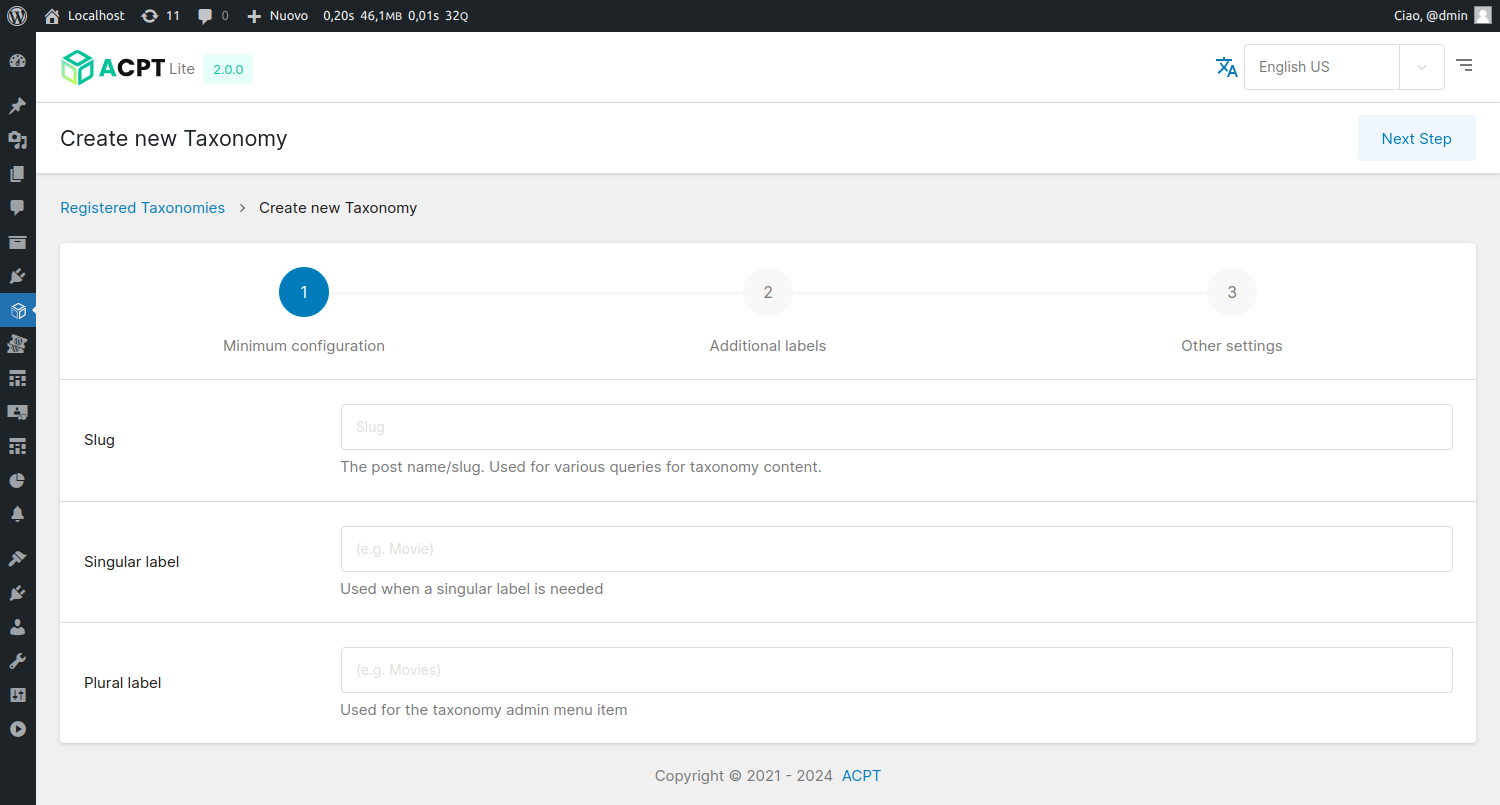The image size is (1500, 805).
Task: Focus the Singular label input field
Action: click(x=896, y=549)
